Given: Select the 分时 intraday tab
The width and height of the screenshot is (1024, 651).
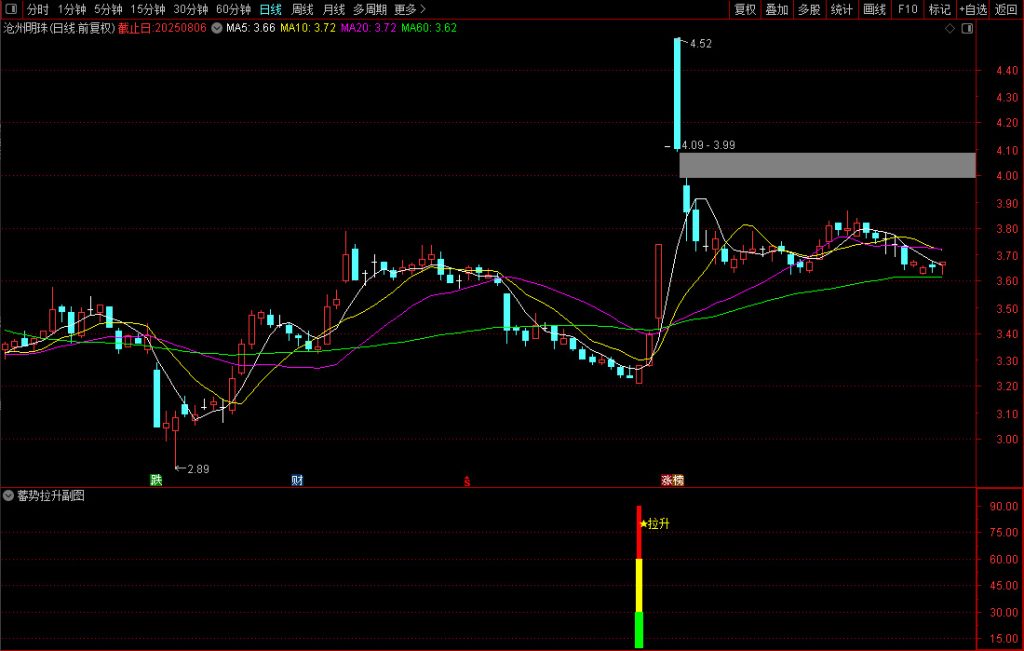Looking at the screenshot, I should click(x=37, y=9).
